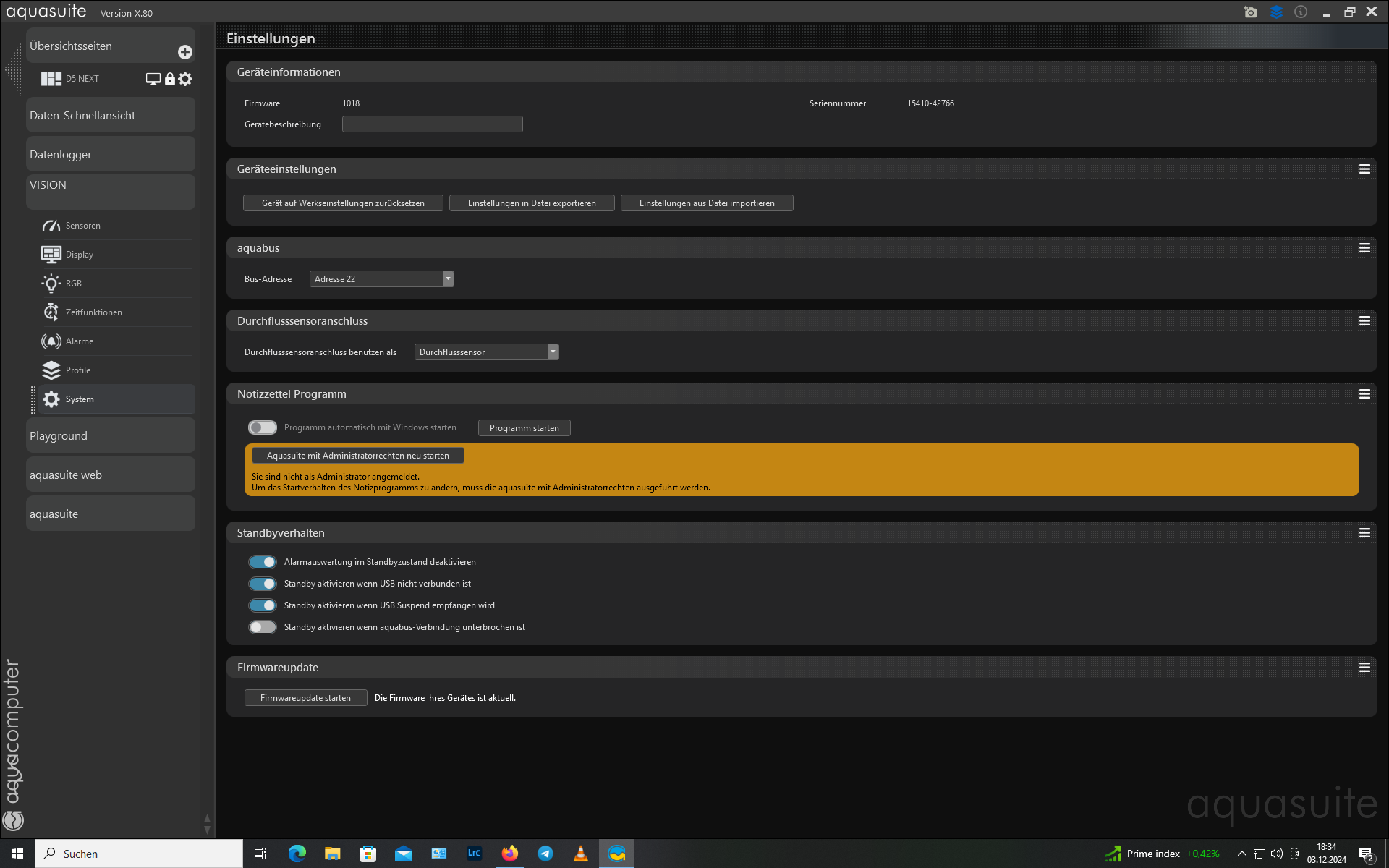The image size is (1389, 868).
Task: Click the Gerätebeschreibung text field
Action: pyautogui.click(x=432, y=124)
